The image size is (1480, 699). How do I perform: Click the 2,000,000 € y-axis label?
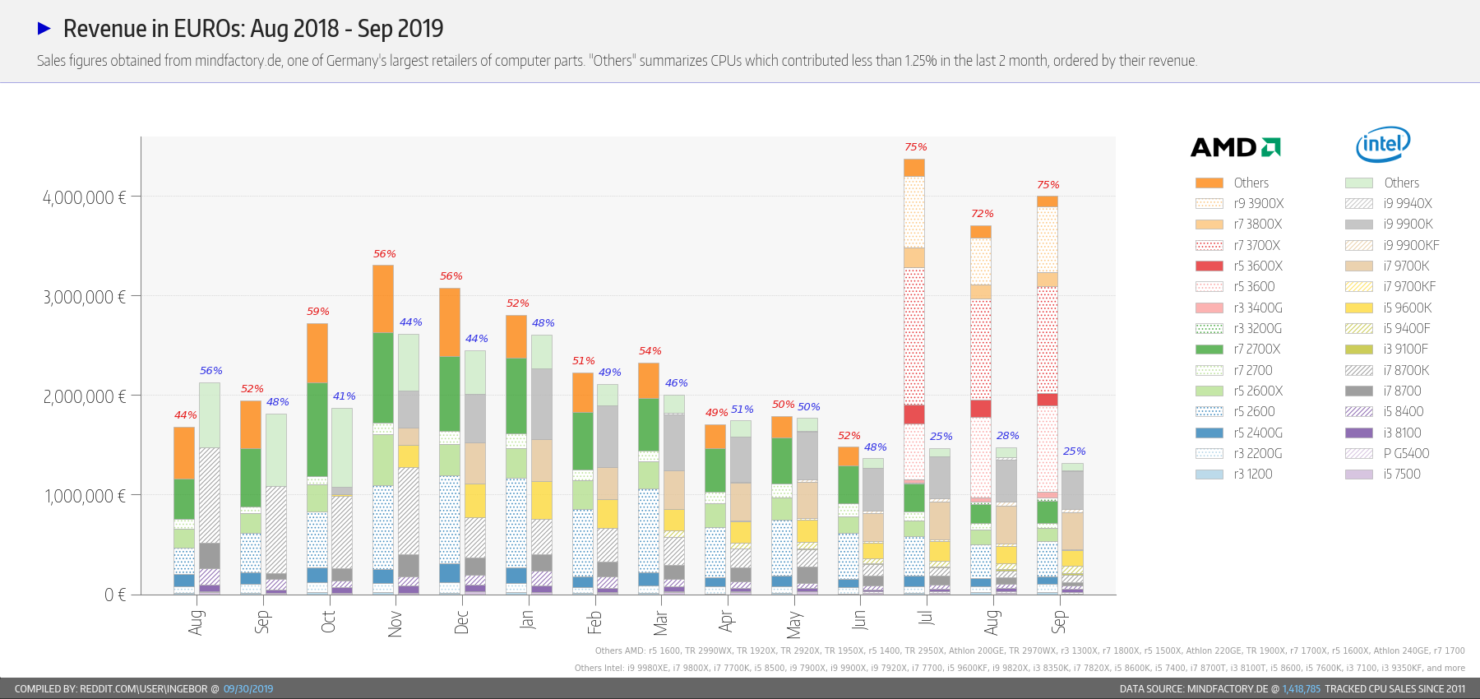[x=84, y=396]
